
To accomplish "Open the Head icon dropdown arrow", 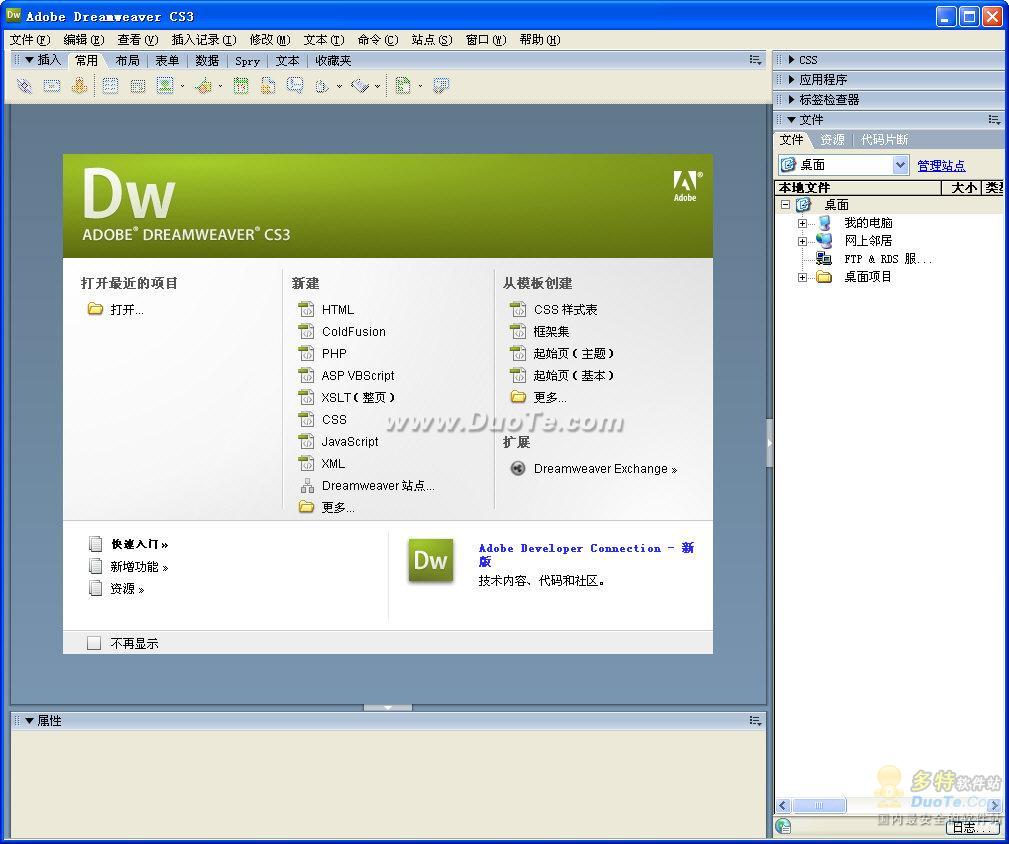I will pyautogui.click(x=339, y=86).
